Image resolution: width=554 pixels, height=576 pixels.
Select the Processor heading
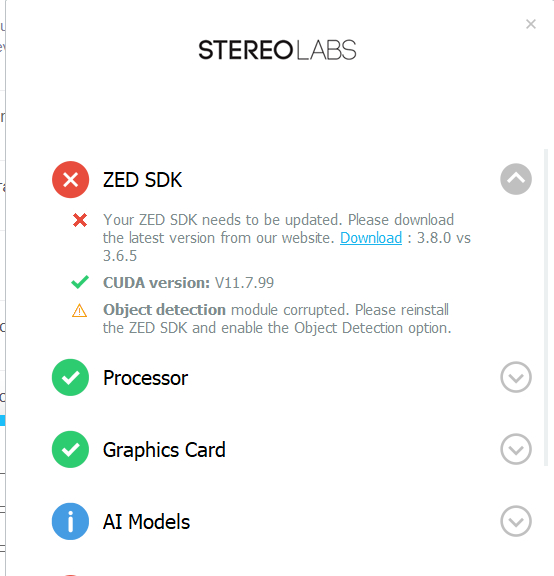click(x=145, y=378)
